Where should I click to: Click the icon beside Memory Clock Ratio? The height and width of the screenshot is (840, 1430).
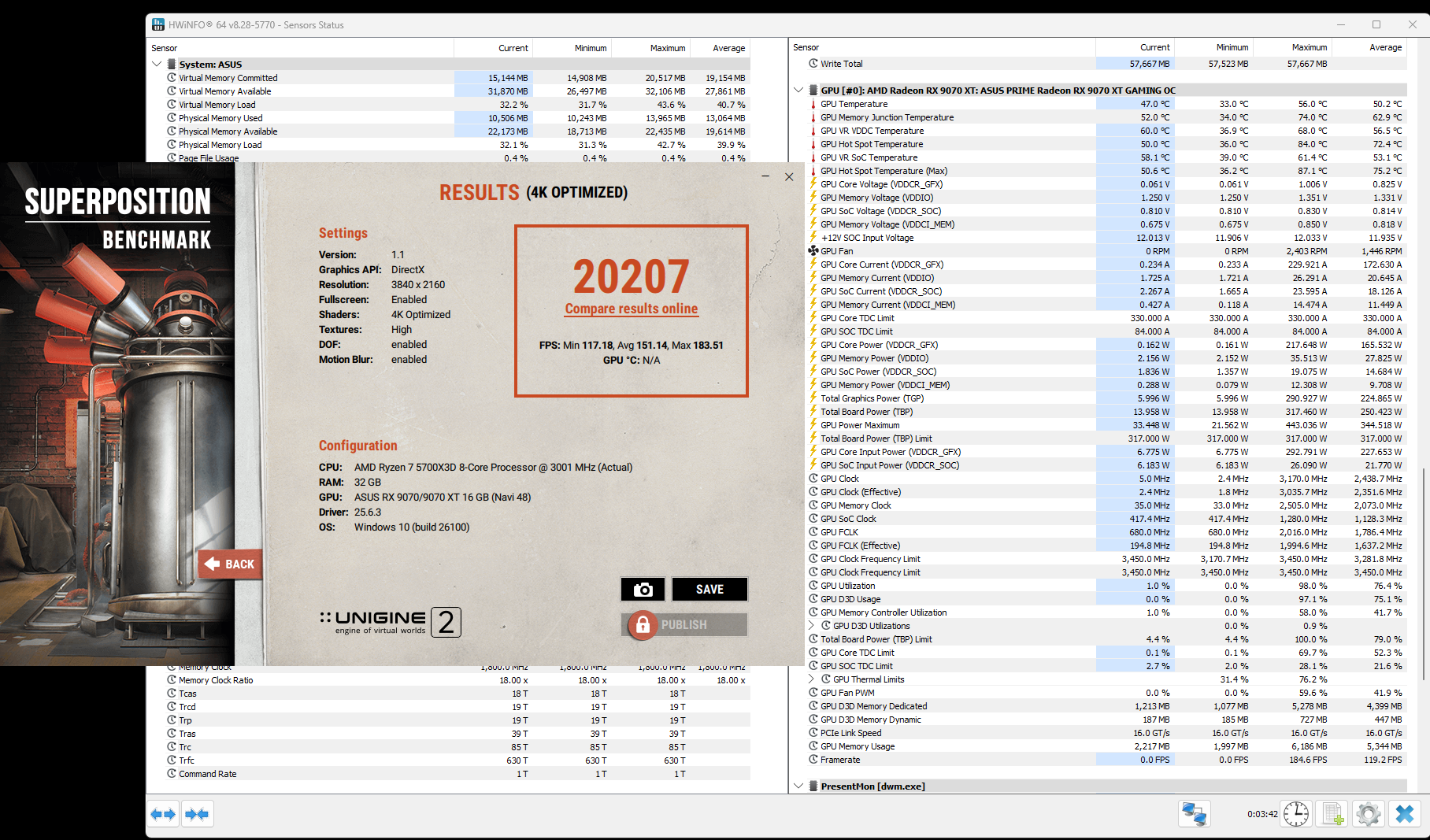(x=172, y=680)
